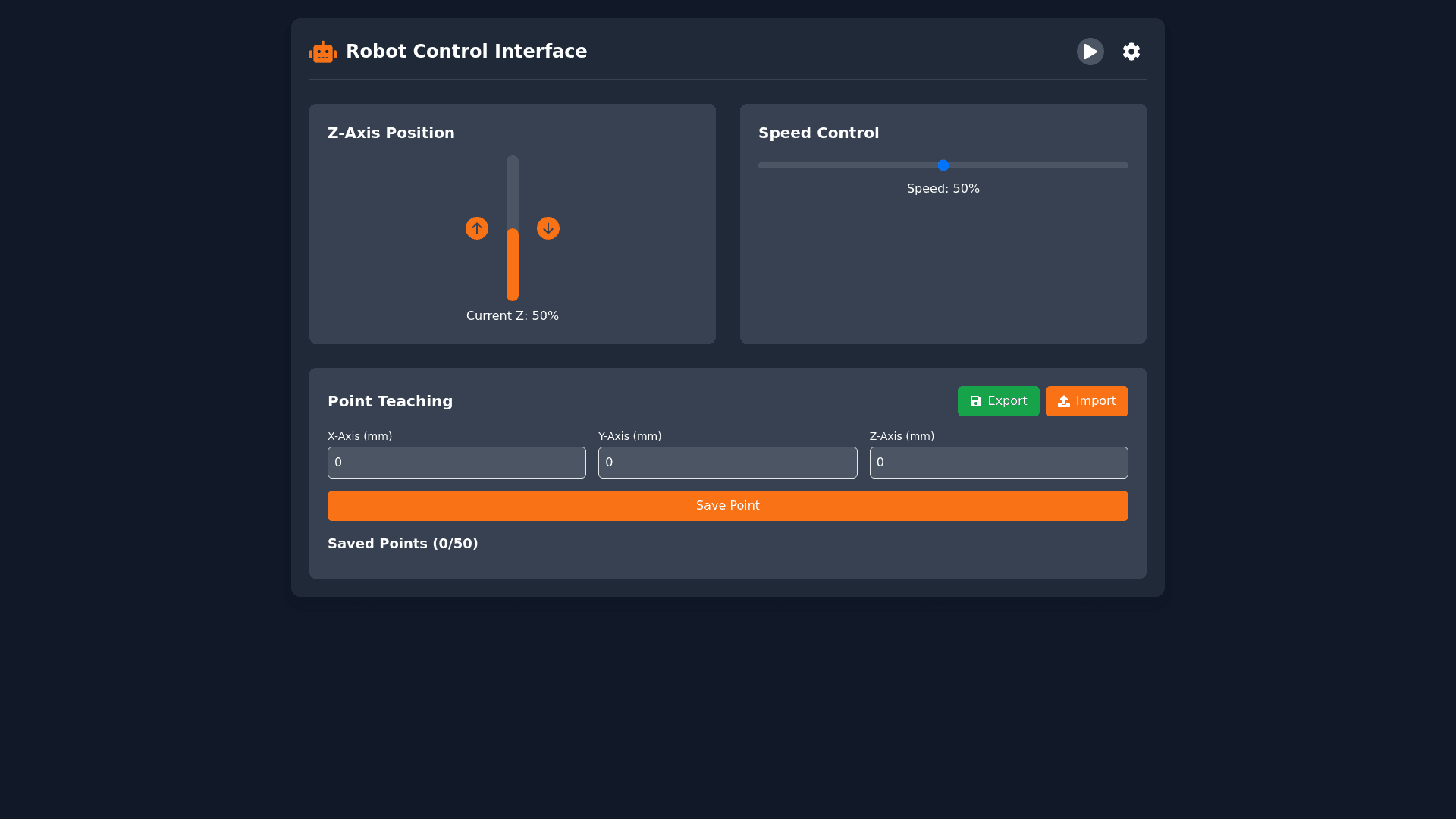
Task: Lower Z-axis with down arrow button
Action: coord(548,228)
